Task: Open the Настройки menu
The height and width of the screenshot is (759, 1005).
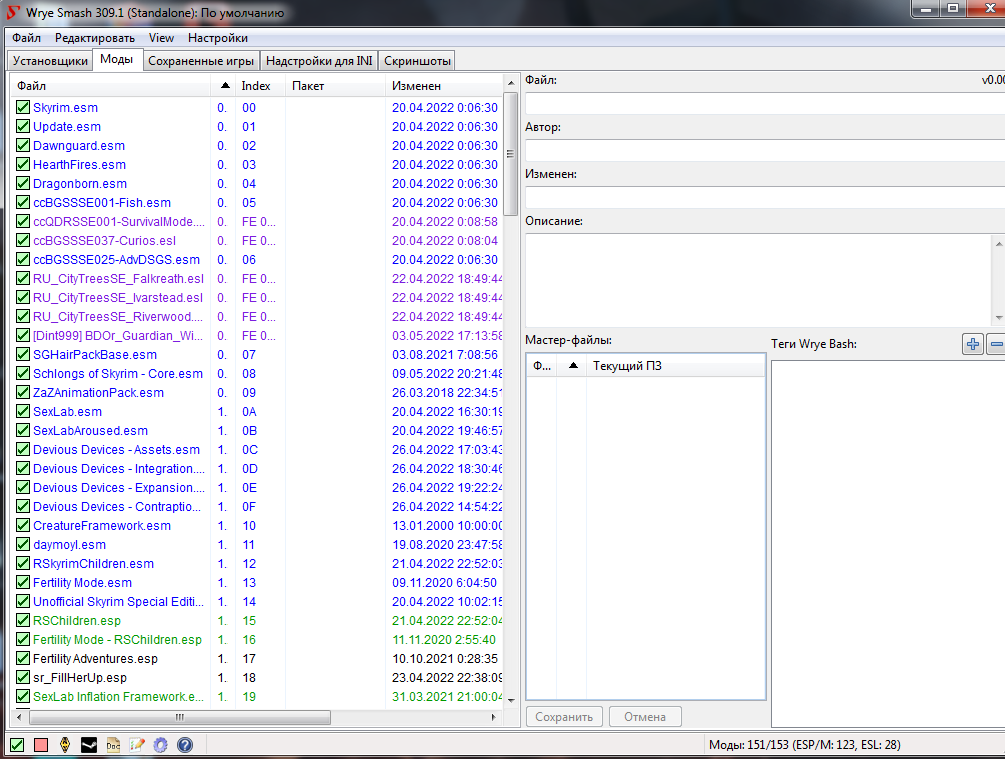Action: coord(218,38)
